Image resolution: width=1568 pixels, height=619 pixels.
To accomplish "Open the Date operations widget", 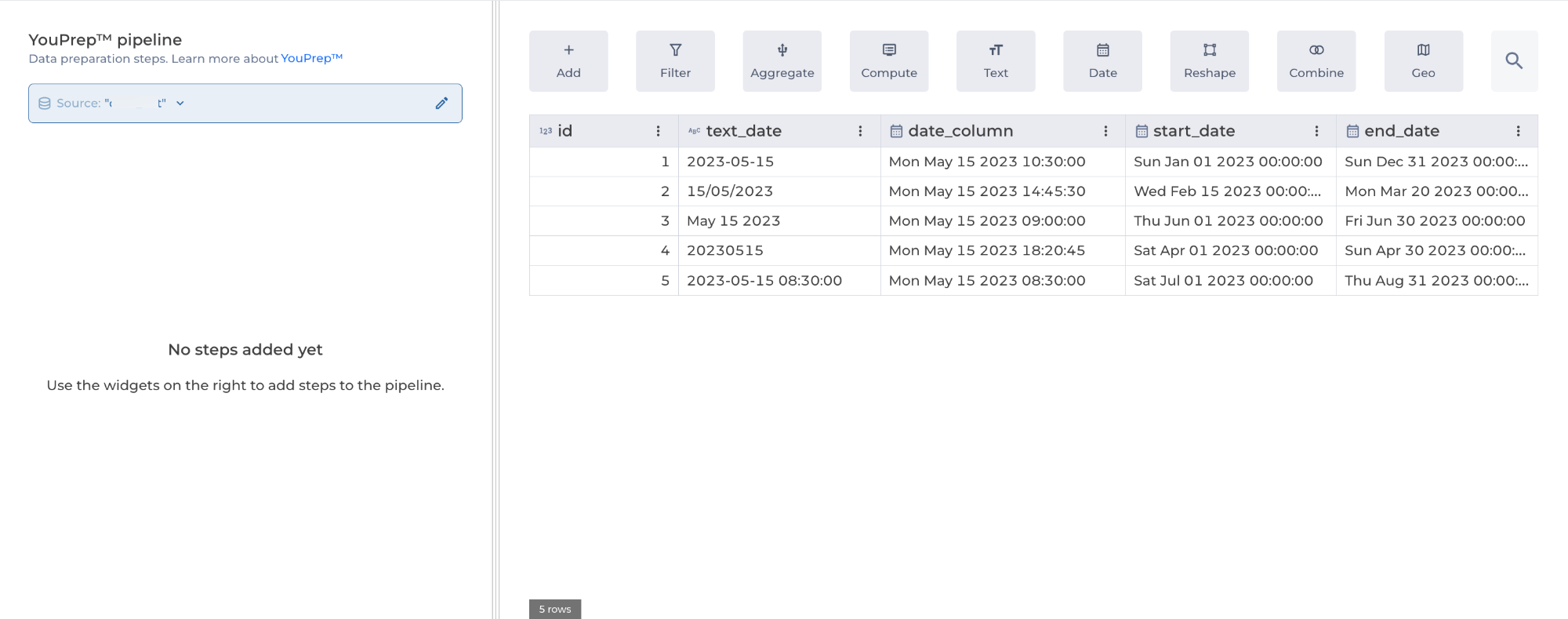I will 1102,61.
